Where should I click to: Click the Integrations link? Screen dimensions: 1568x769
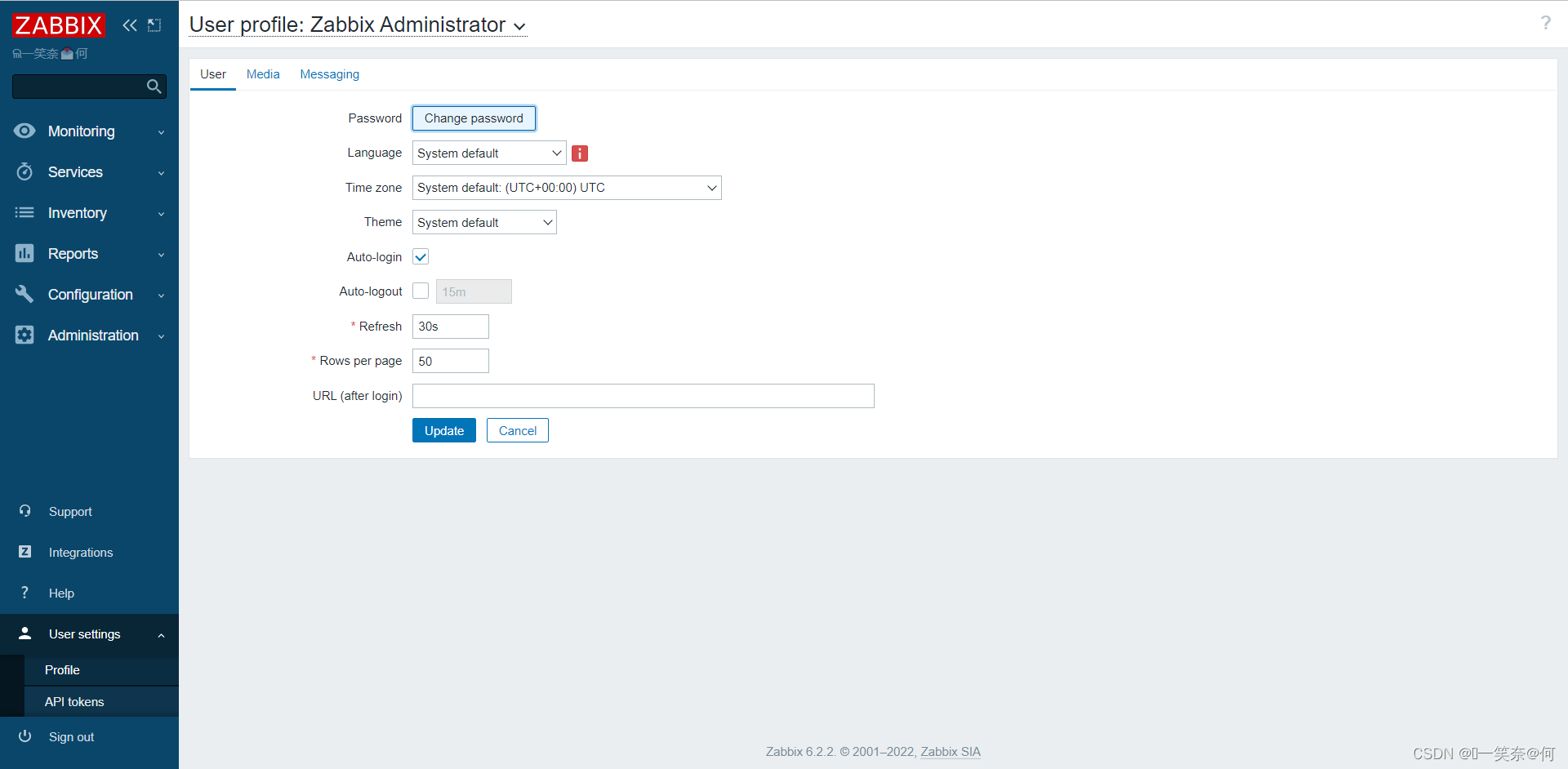coord(81,553)
